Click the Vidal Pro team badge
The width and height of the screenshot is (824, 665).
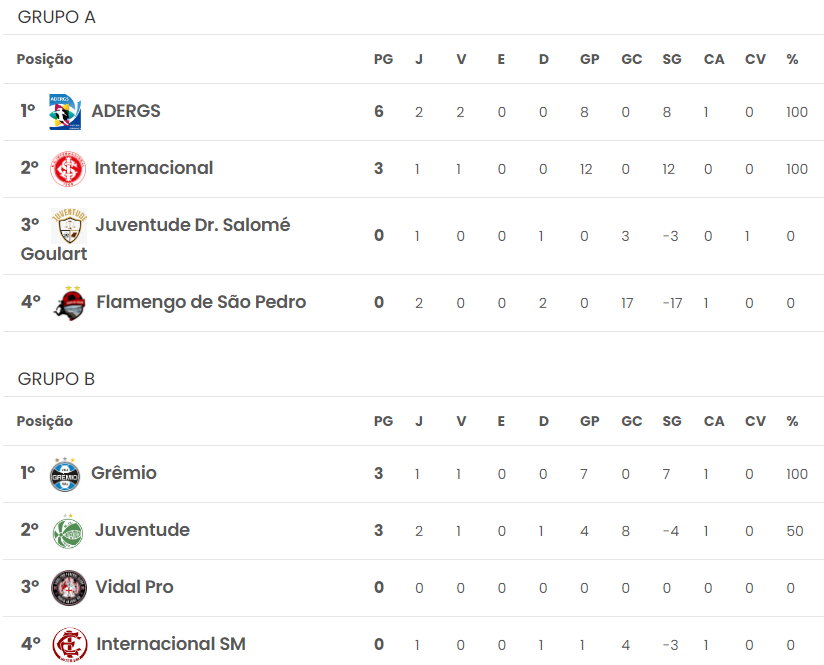[69, 588]
